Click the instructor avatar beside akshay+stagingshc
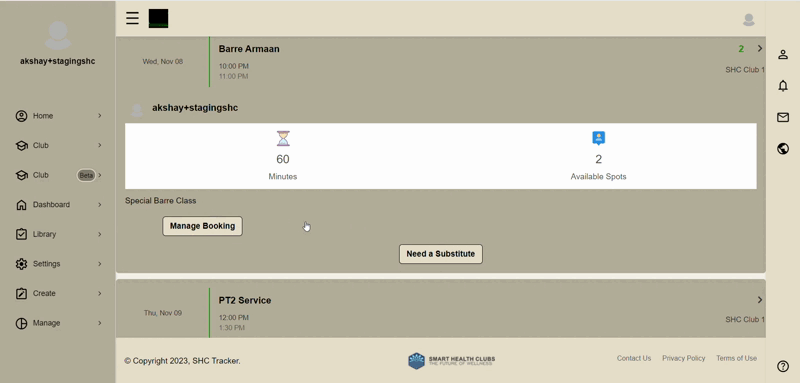The image size is (800, 383). coord(137,110)
